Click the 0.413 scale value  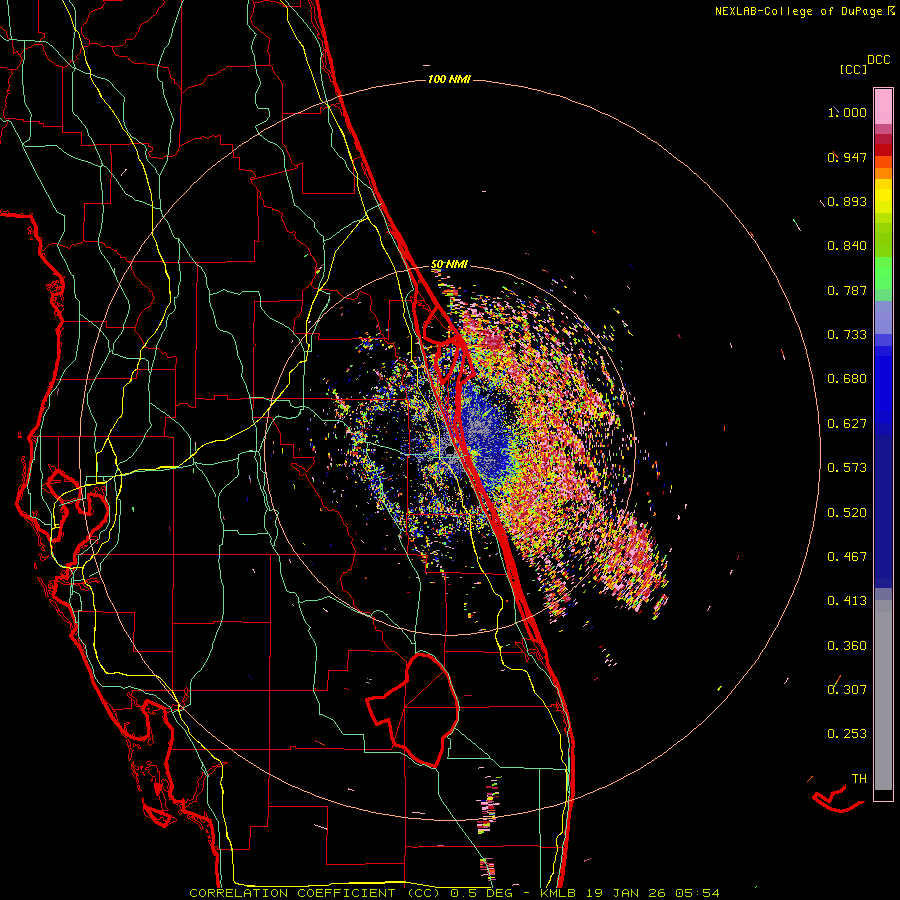pyautogui.click(x=847, y=601)
